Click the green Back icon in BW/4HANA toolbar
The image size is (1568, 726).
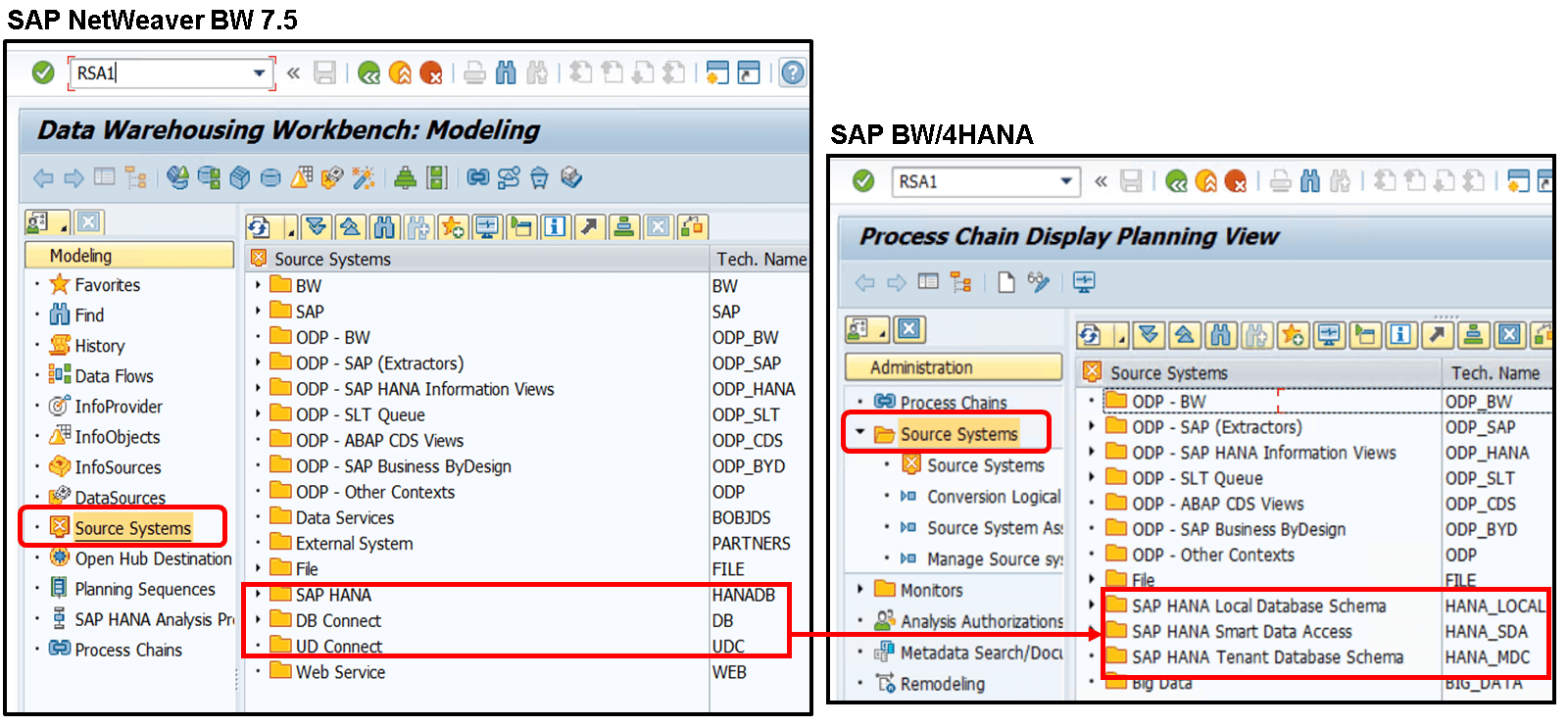1177,181
